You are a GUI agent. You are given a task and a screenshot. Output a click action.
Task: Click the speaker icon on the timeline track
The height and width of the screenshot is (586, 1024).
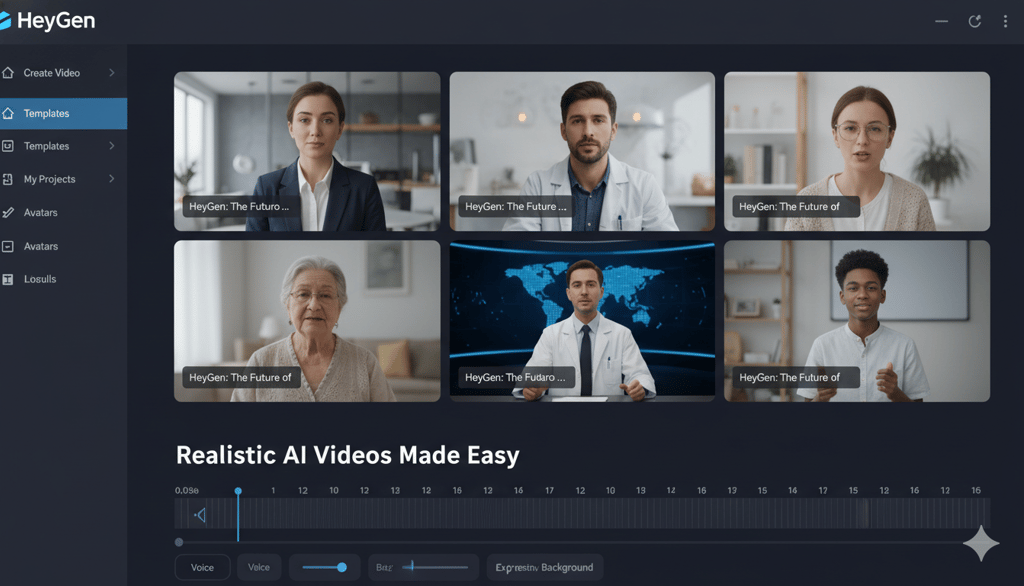[x=200, y=515]
